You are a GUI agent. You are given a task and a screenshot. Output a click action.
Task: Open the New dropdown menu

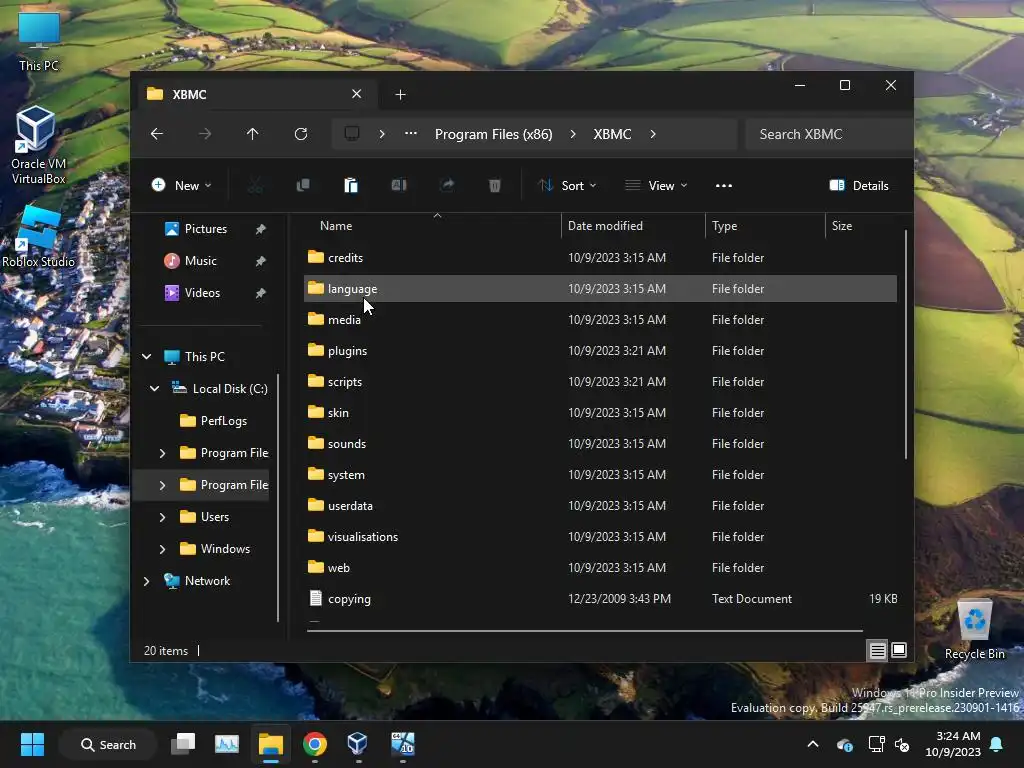(x=182, y=185)
